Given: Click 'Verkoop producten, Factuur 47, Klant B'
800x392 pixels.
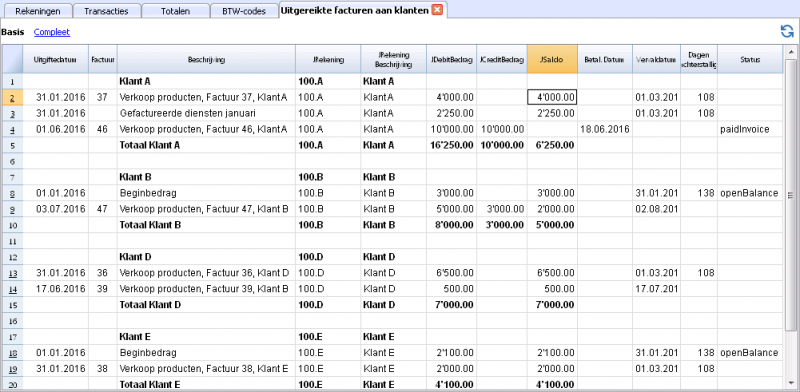Looking at the screenshot, I should 204,209.
